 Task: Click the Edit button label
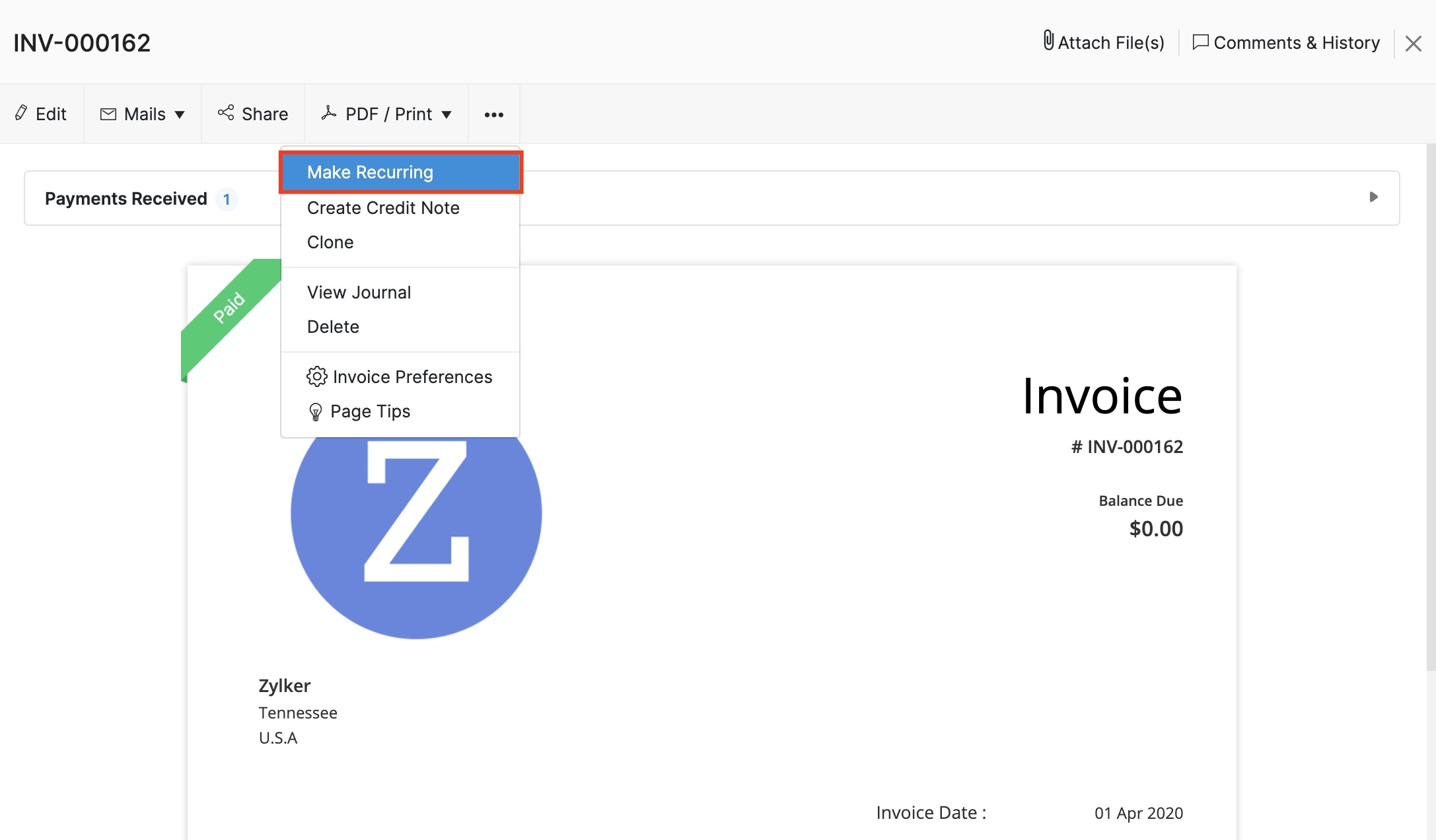click(51, 114)
